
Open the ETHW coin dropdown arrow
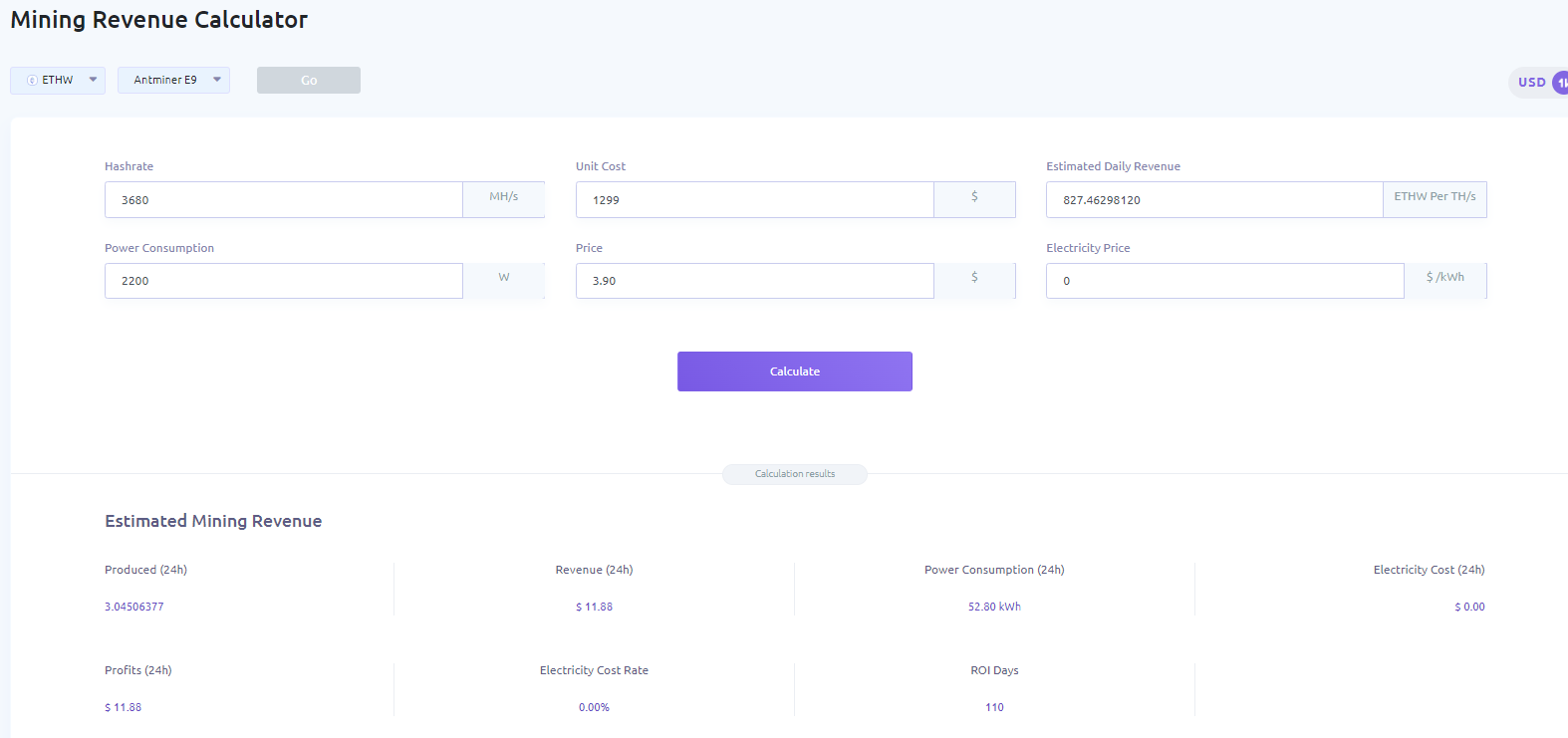[x=93, y=80]
